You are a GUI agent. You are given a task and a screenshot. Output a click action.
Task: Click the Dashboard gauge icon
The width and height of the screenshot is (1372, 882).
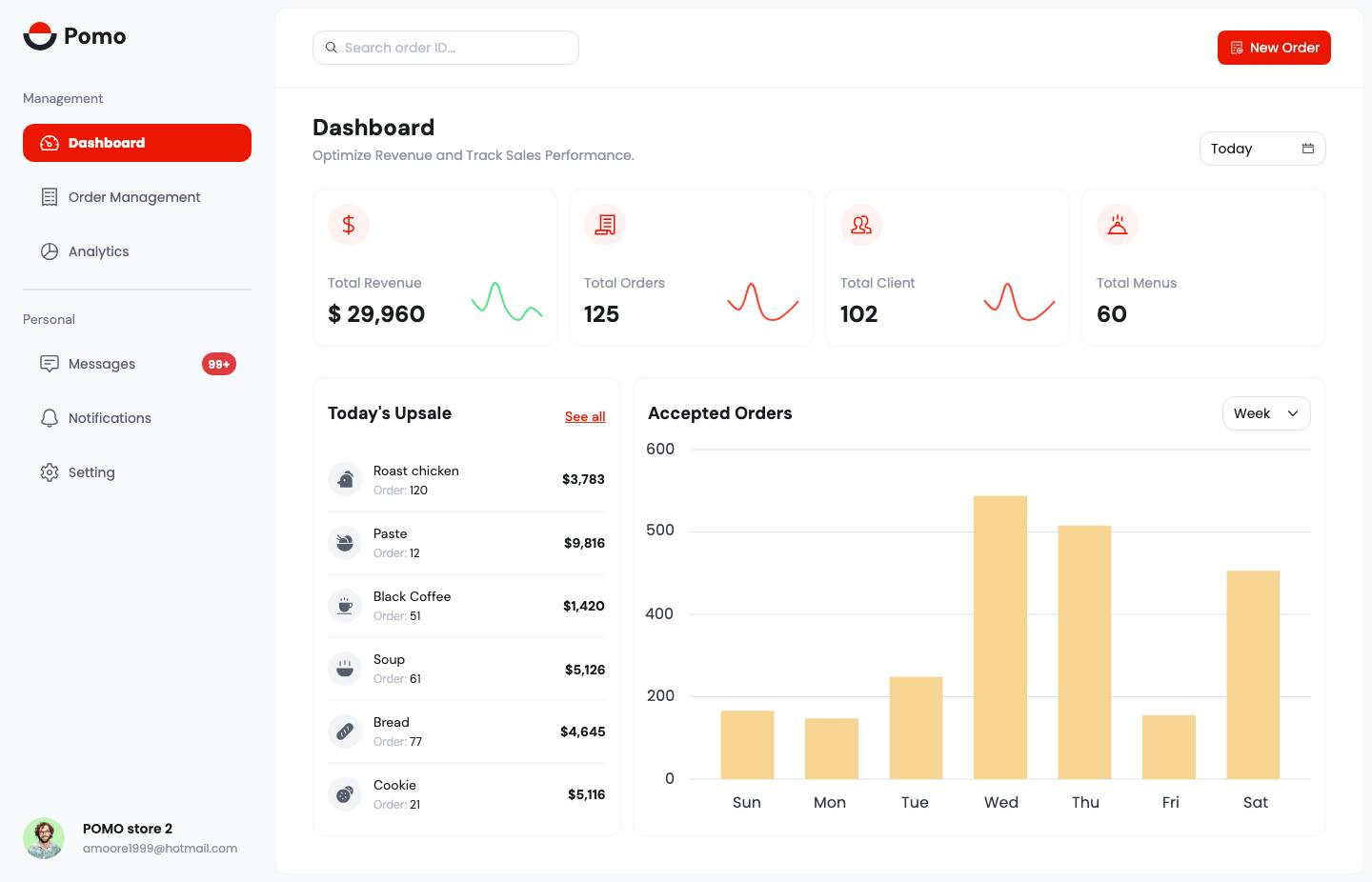[50, 143]
